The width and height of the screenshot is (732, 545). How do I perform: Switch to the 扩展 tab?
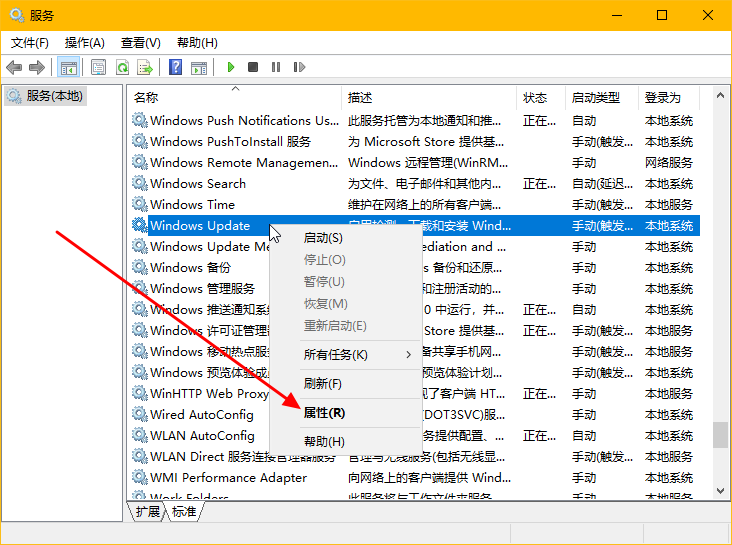[148, 512]
